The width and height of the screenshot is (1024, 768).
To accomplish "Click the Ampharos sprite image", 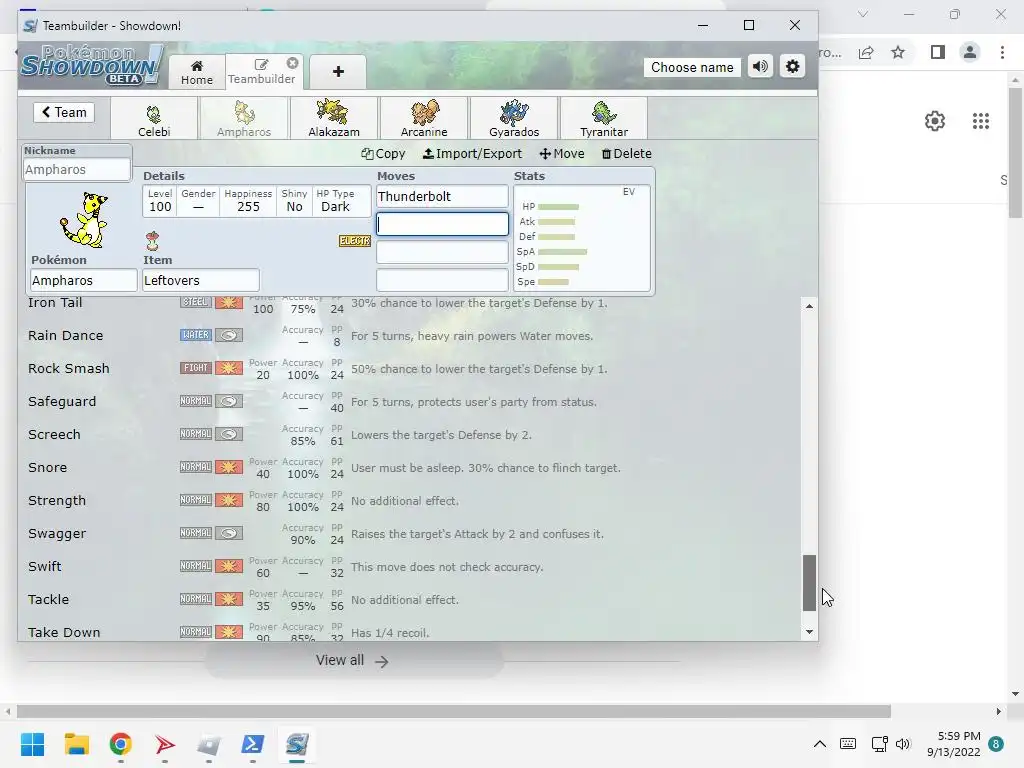I will pos(84,220).
